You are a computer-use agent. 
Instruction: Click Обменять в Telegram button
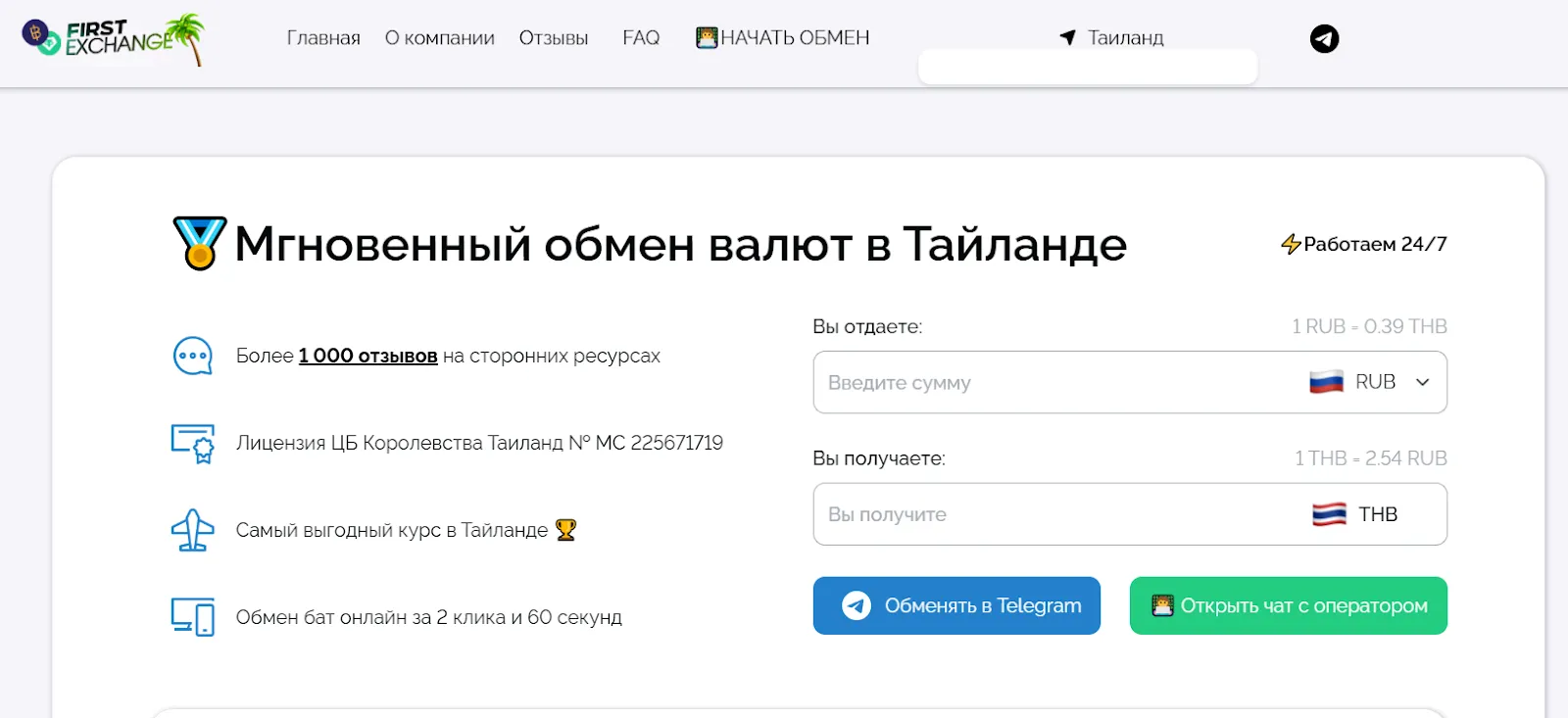(956, 605)
